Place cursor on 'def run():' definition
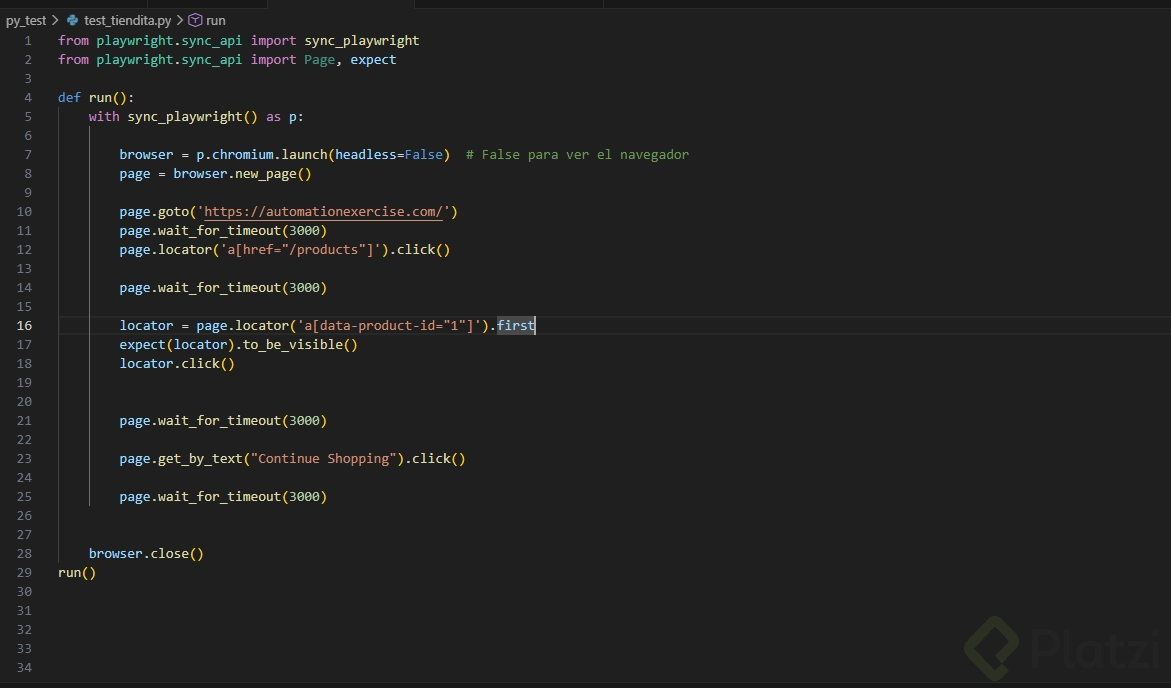 click(x=96, y=98)
